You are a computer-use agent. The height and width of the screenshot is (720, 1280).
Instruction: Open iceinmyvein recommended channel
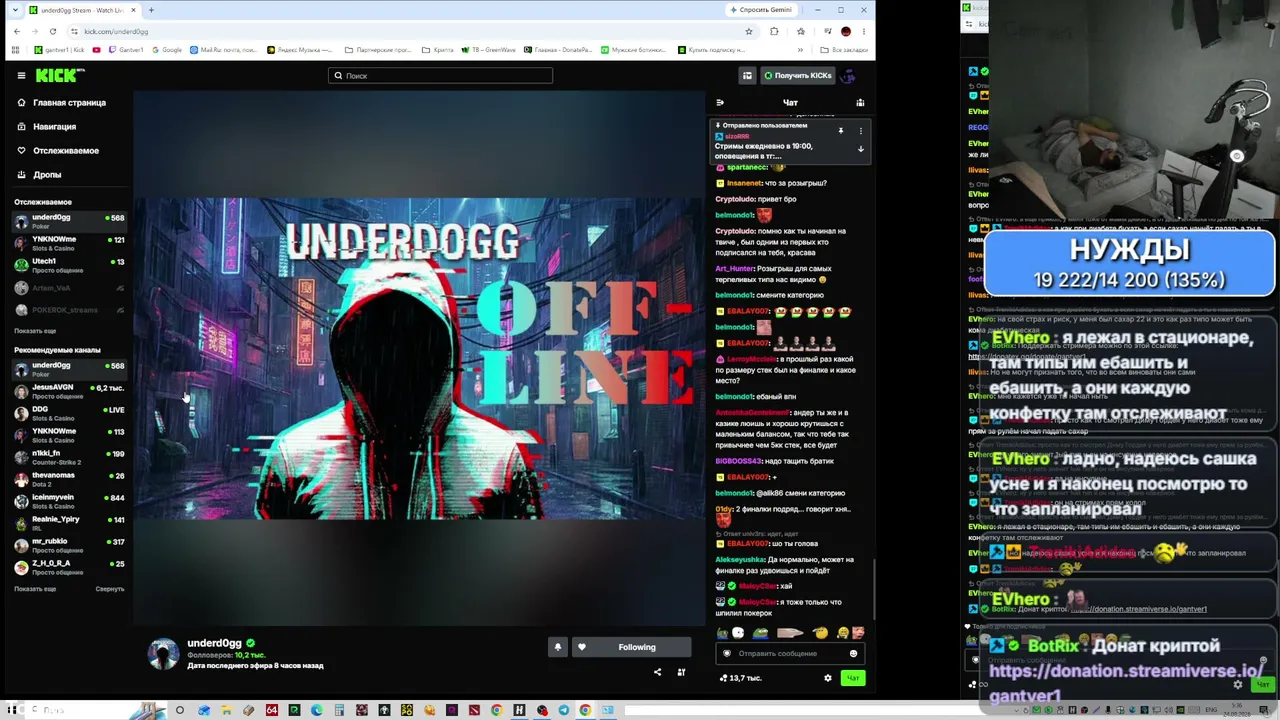pos(69,501)
